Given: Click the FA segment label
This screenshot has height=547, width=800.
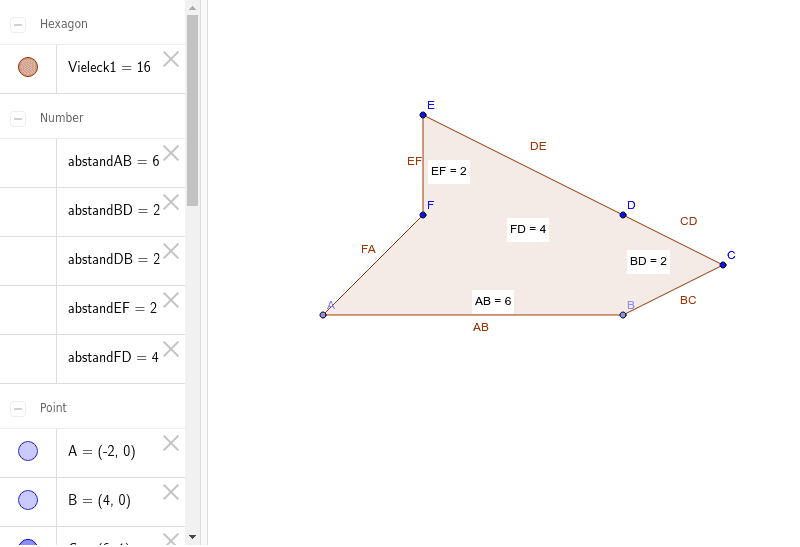Looking at the screenshot, I should (368, 250).
